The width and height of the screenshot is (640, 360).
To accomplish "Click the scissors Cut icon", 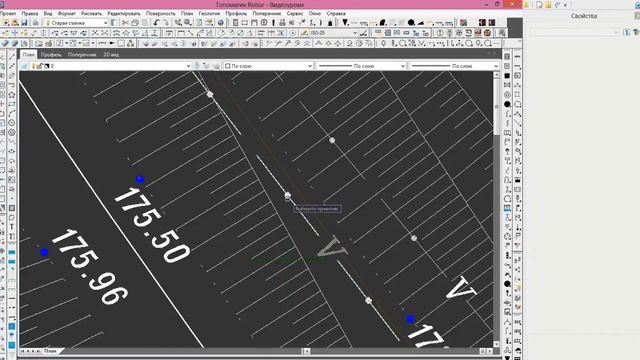I will pos(125,23).
